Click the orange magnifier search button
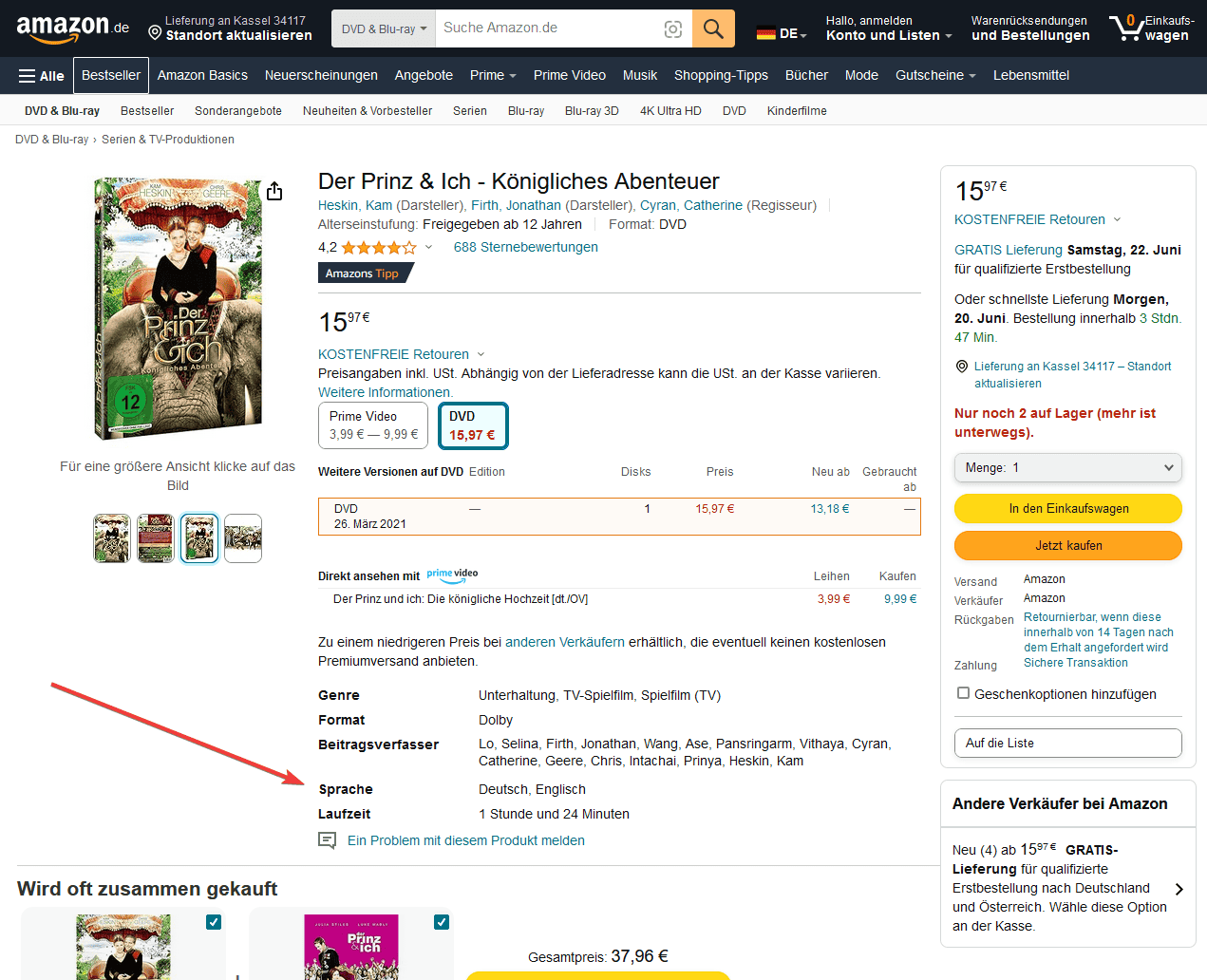This screenshot has width=1207, height=980. click(713, 28)
